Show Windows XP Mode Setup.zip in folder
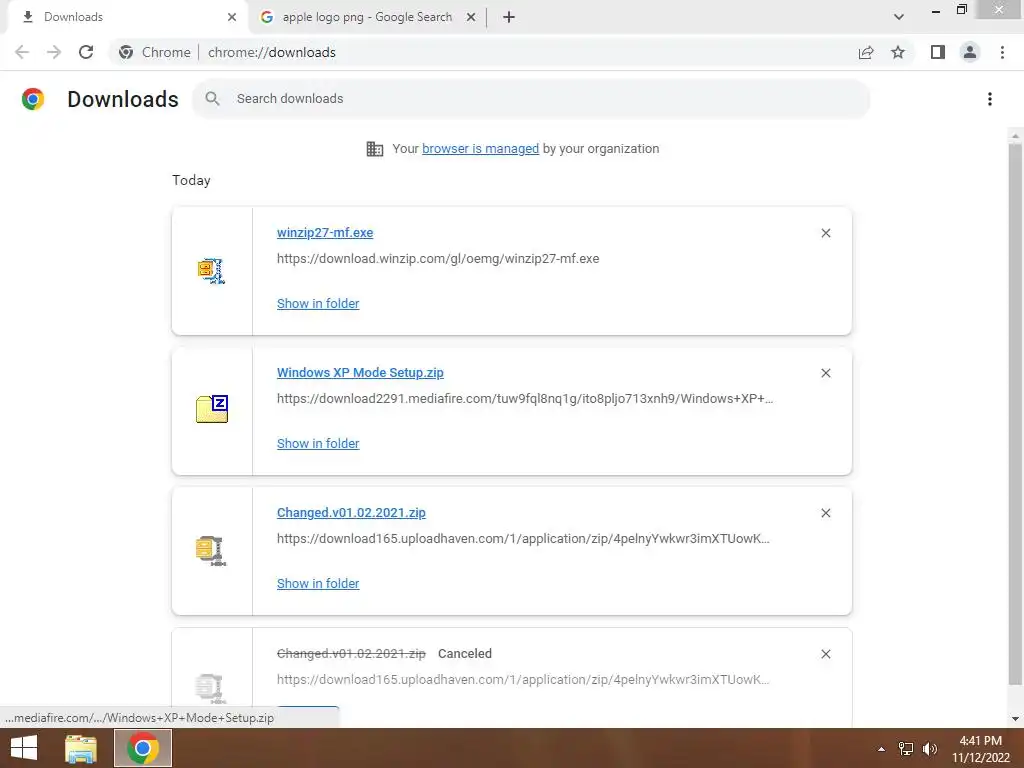 point(318,443)
